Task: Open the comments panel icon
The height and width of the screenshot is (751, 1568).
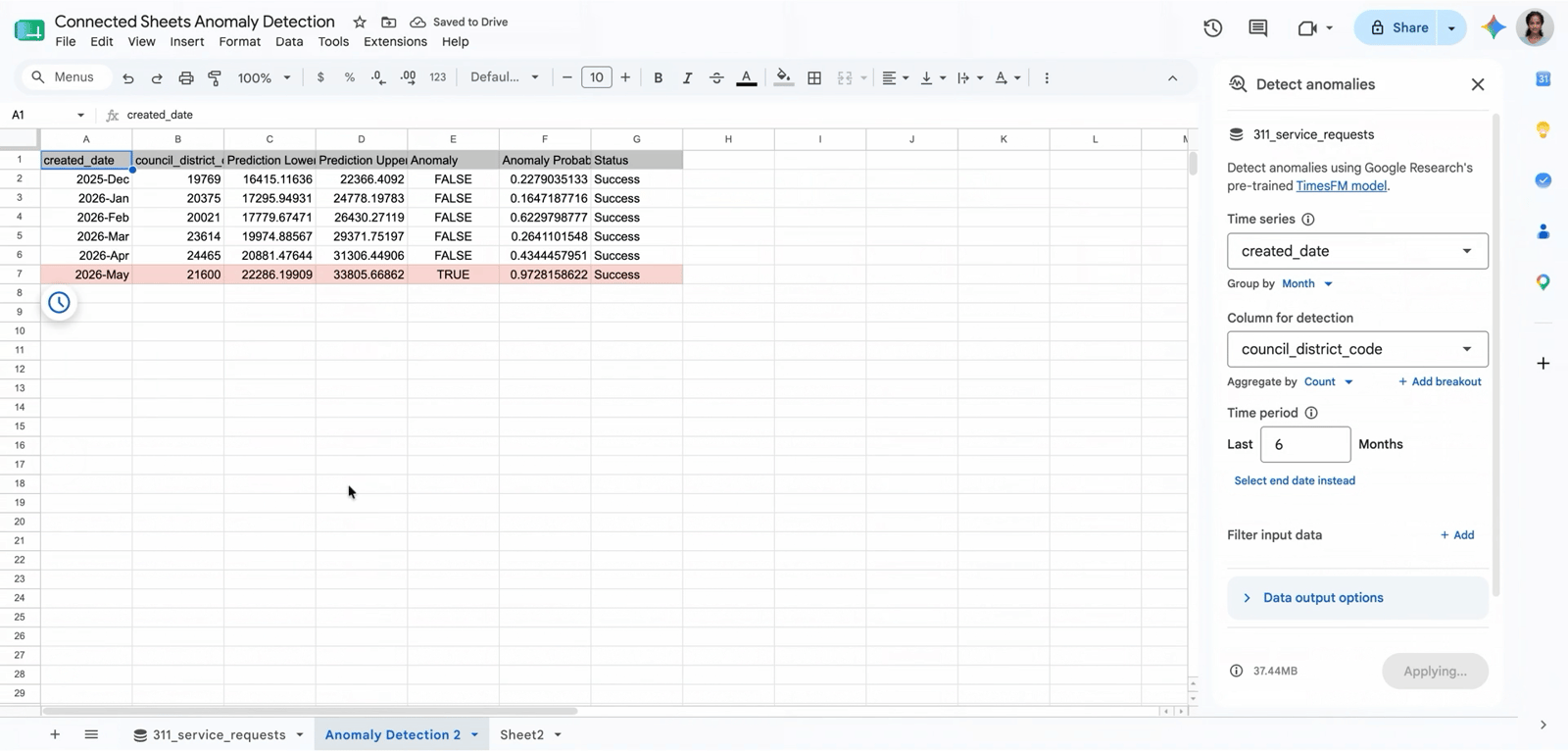Action: [x=1258, y=27]
